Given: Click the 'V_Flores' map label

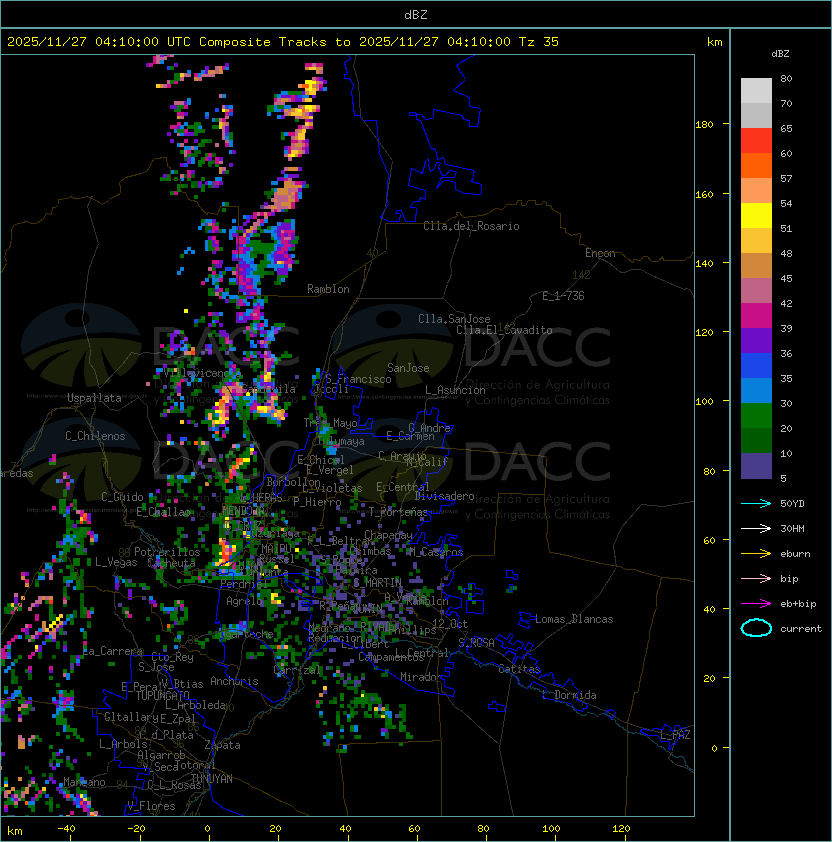Looking at the screenshot, I should pyautogui.click(x=151, y=806).
